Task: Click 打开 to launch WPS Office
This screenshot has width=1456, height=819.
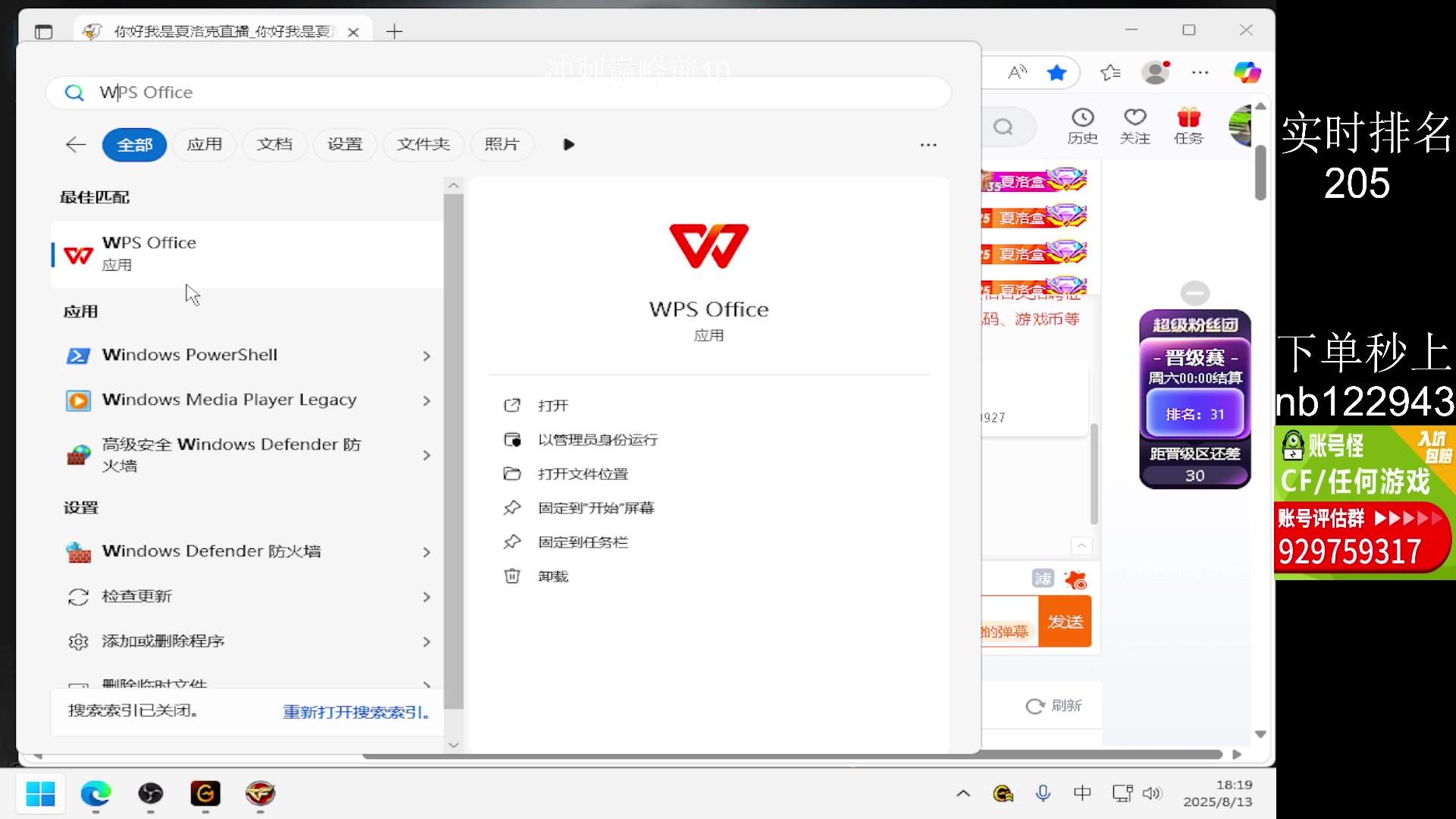Action: pos(553,406)
